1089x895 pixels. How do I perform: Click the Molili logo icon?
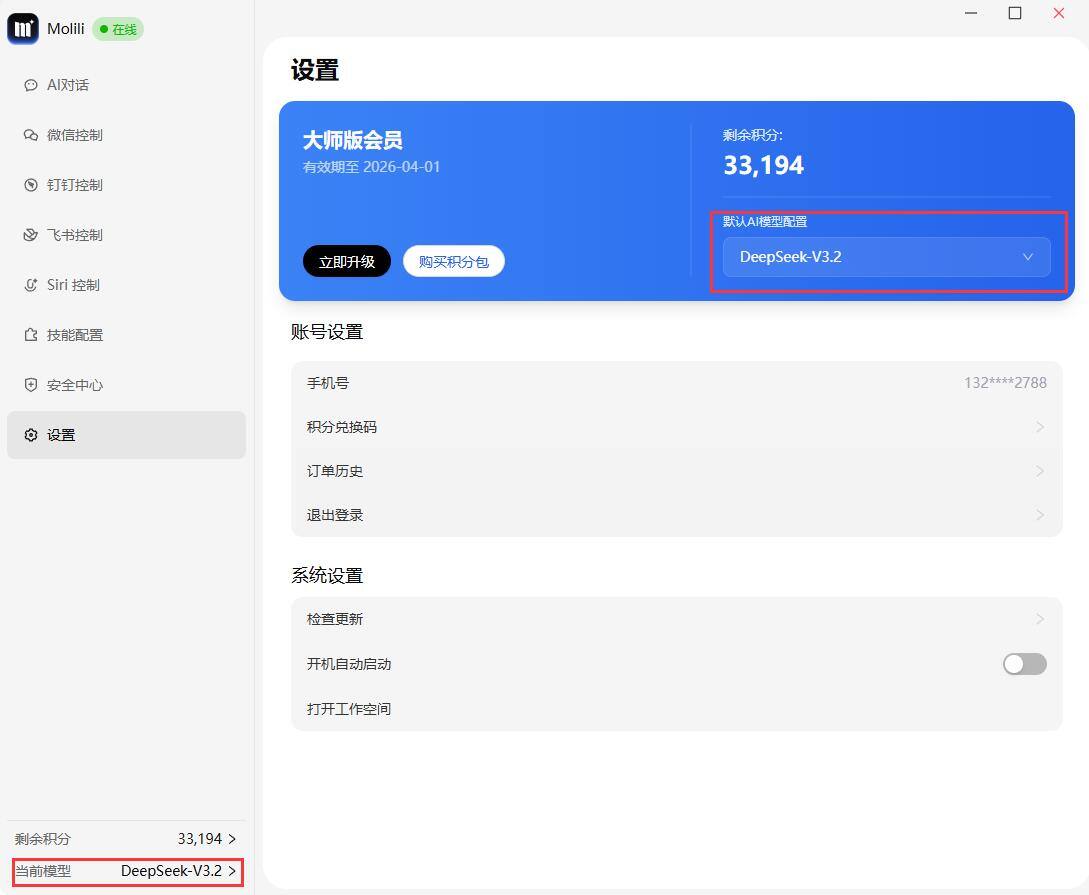coord(22,28)
